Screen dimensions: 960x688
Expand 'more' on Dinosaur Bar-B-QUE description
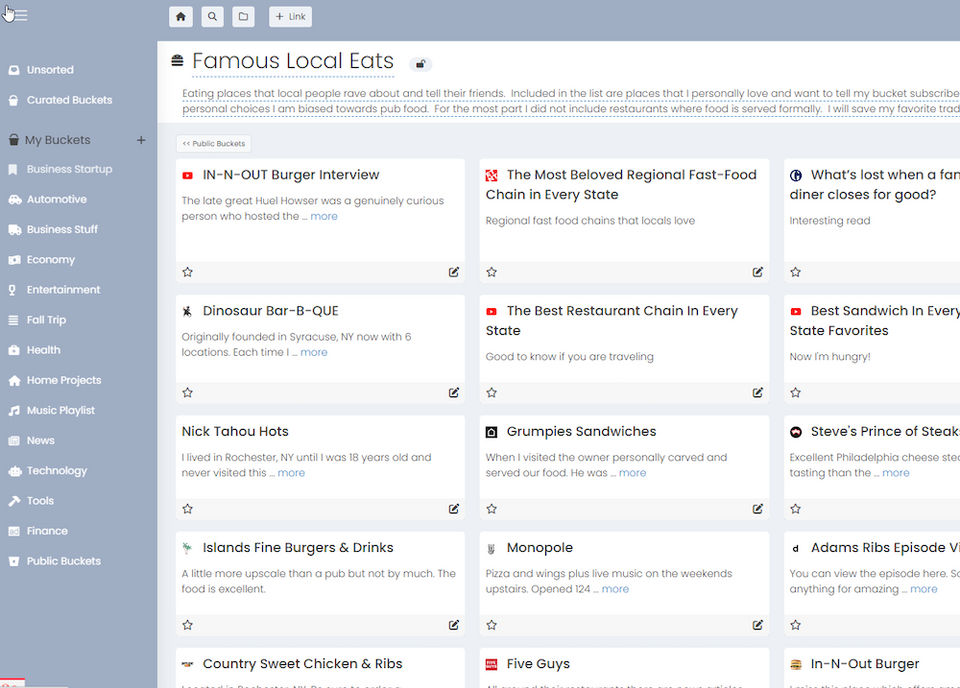pos(314,352)
